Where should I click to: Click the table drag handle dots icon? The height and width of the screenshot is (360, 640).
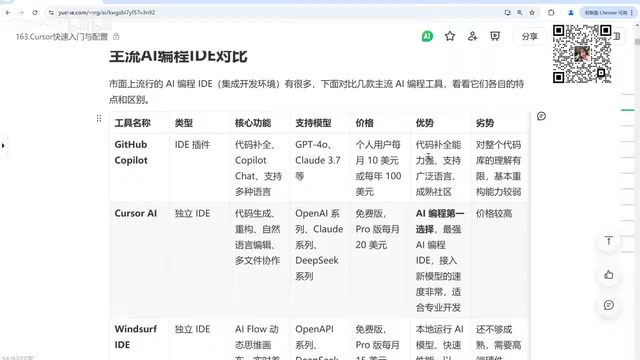tap(99, 118)
